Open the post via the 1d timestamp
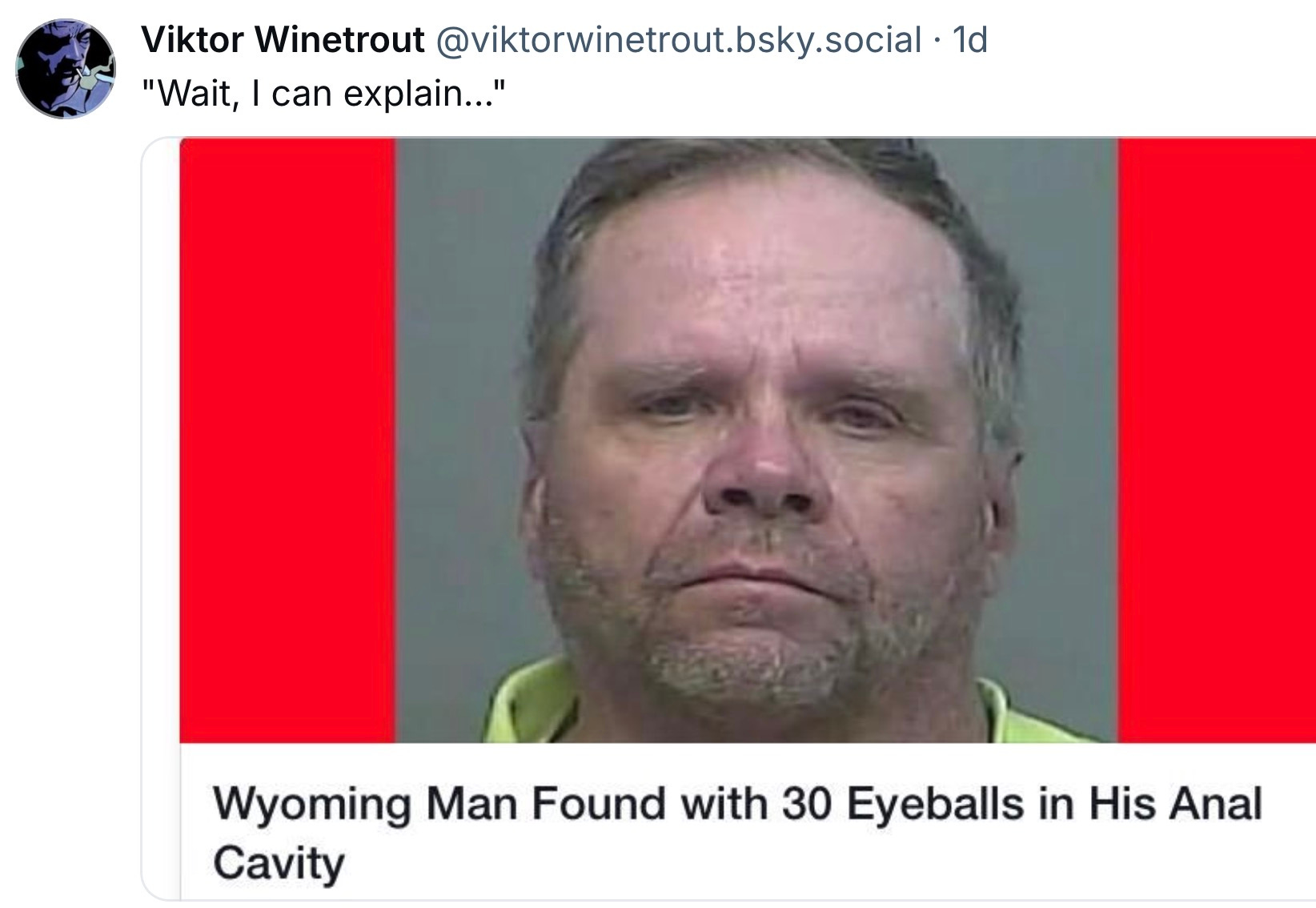This screenshot has width=1316, height=908. coord(969,40)
